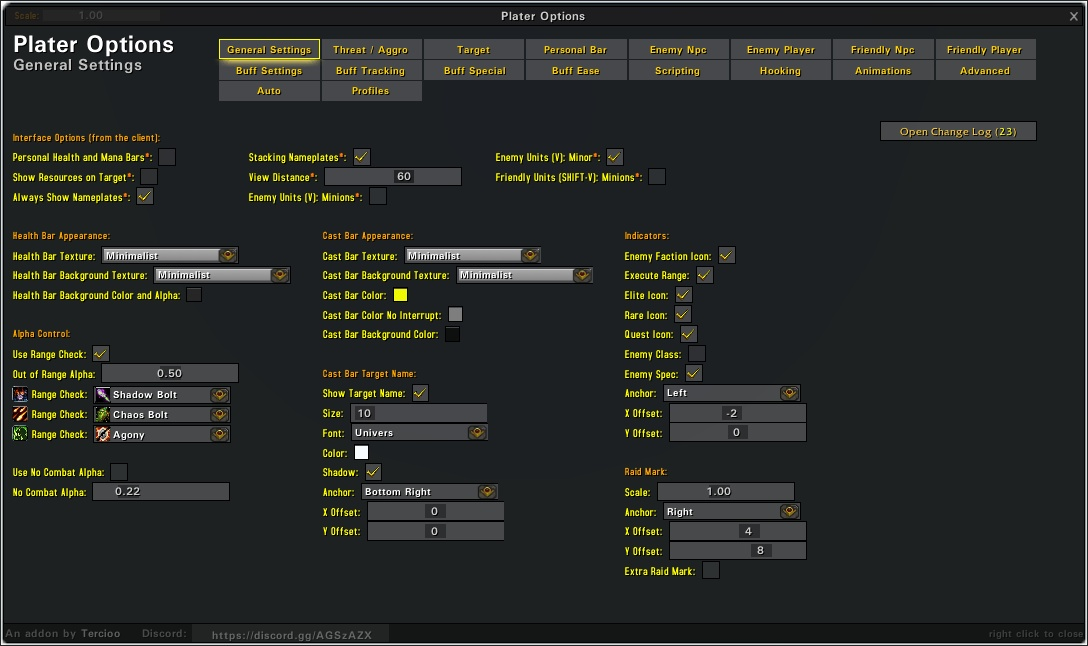Open the Health Bar Texture dropdown
Screen dimensions: 1088x646
(x=170, y=256)
